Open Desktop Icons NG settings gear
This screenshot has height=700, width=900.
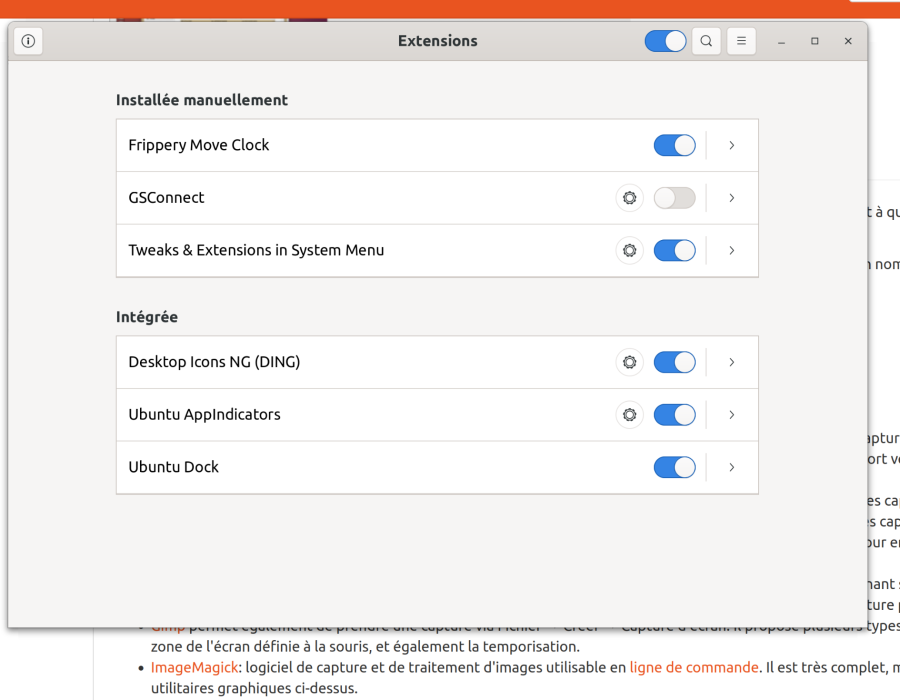[x=630, y=362]
